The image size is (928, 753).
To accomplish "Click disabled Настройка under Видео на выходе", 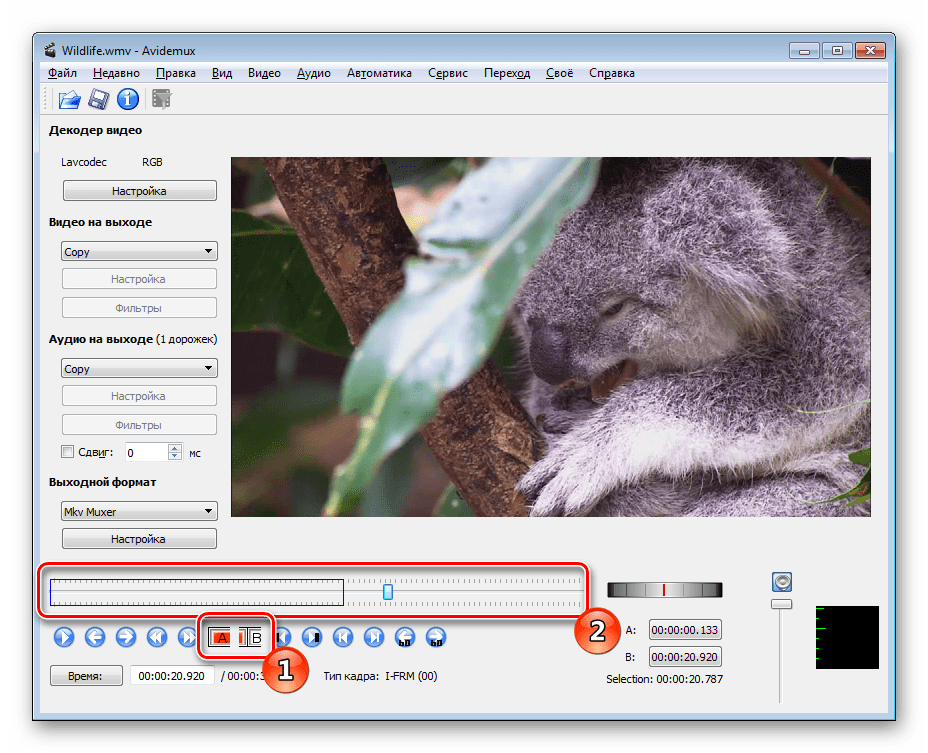I will click(x=140, y=279).
